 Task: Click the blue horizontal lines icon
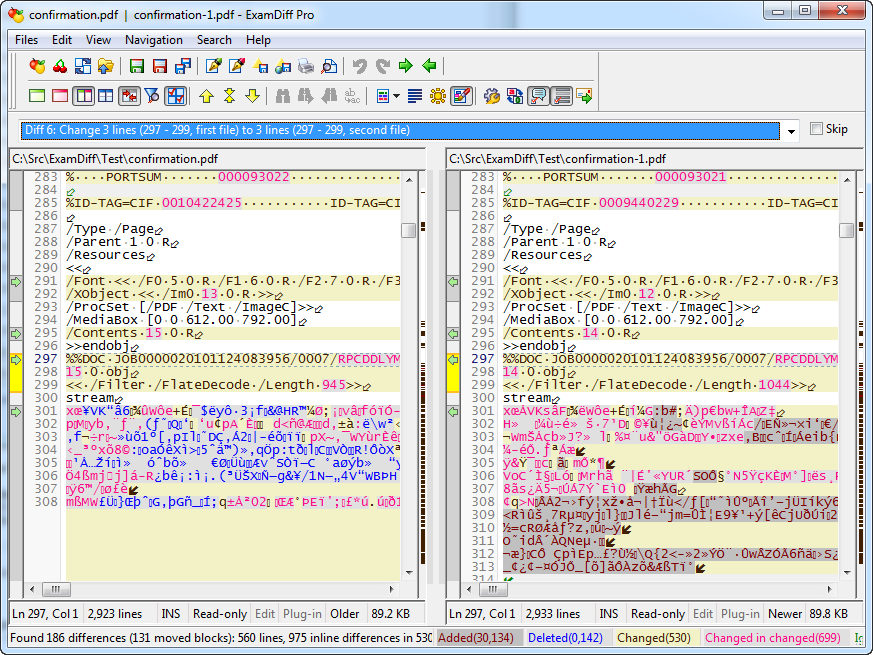415,96
